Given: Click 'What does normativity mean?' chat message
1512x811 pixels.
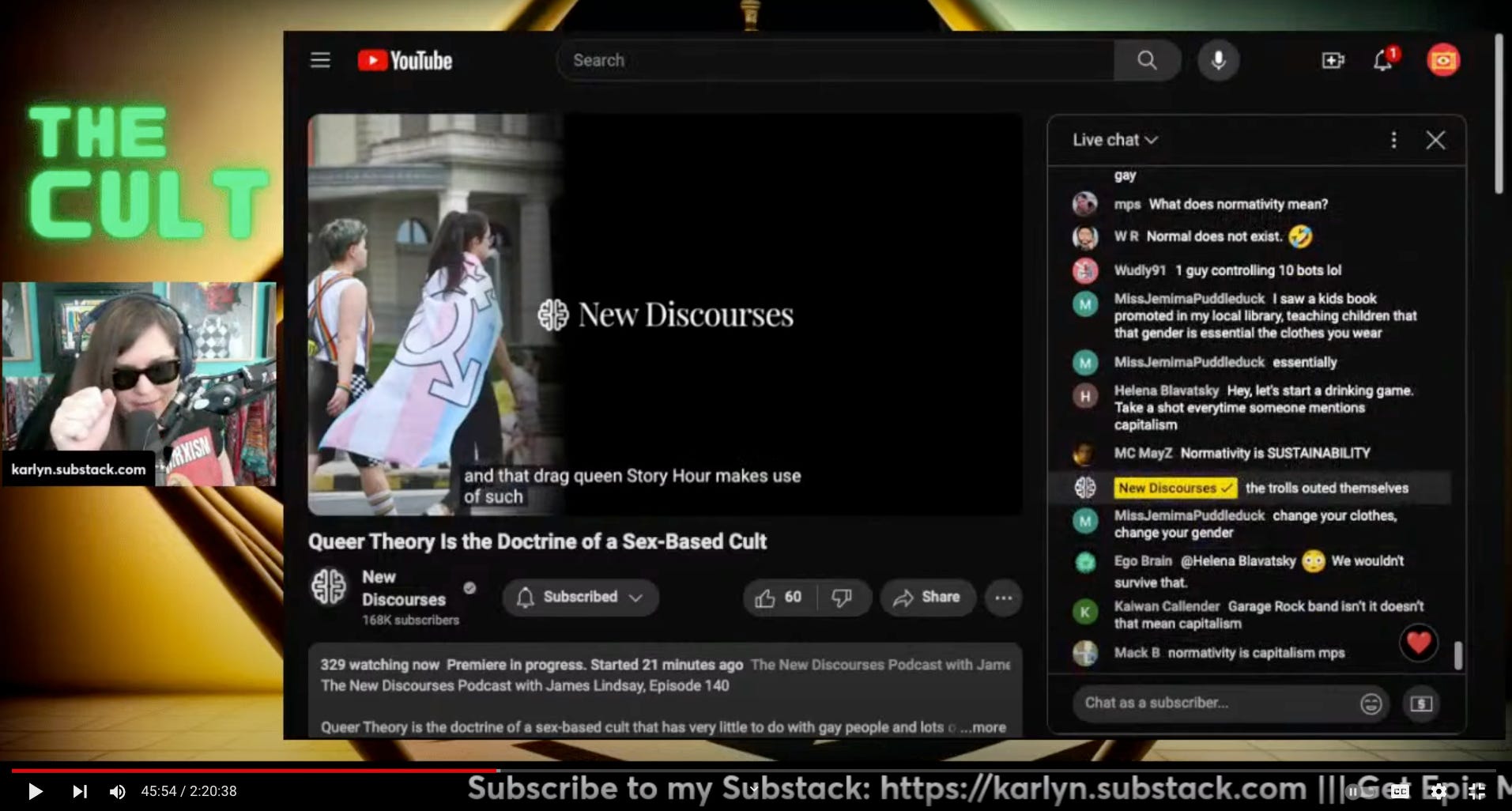Looking at the screenshot, I should tap(1238, 204).
